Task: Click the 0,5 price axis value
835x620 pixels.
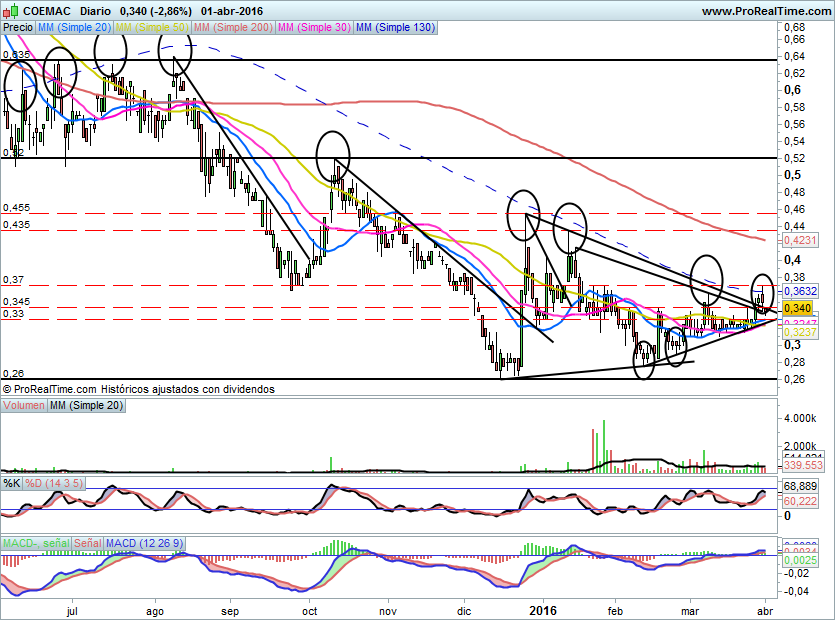Action: [792, 175]
